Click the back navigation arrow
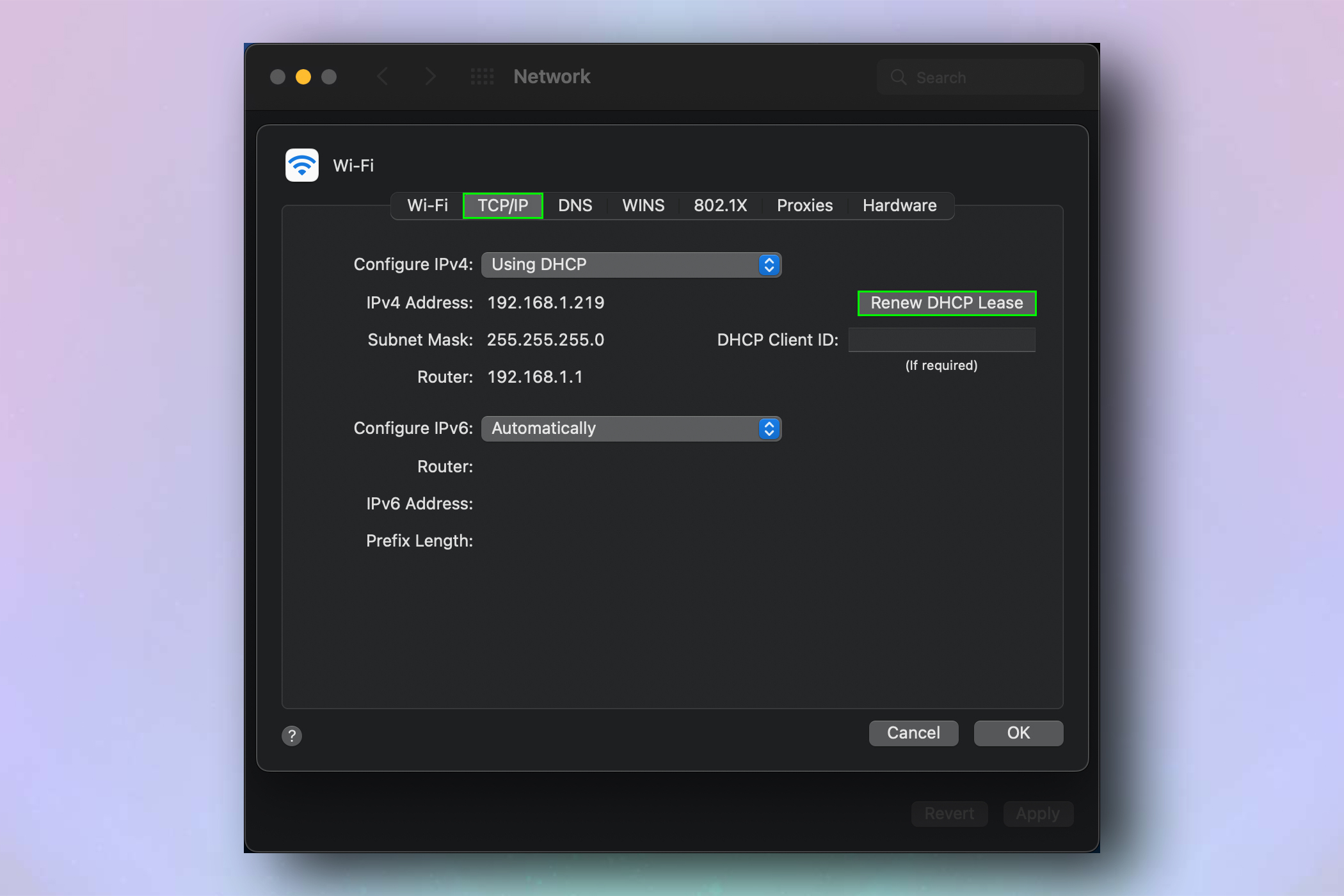The image size is (1344, 896). [382, 76]
